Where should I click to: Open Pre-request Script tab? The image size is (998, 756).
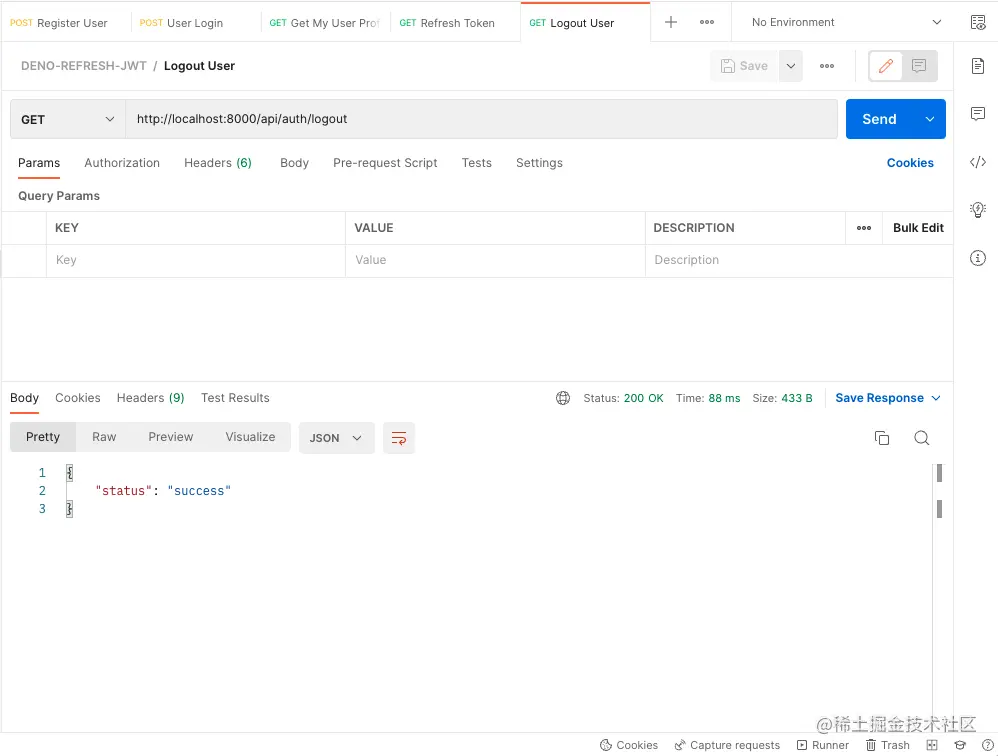coord(385,163)
